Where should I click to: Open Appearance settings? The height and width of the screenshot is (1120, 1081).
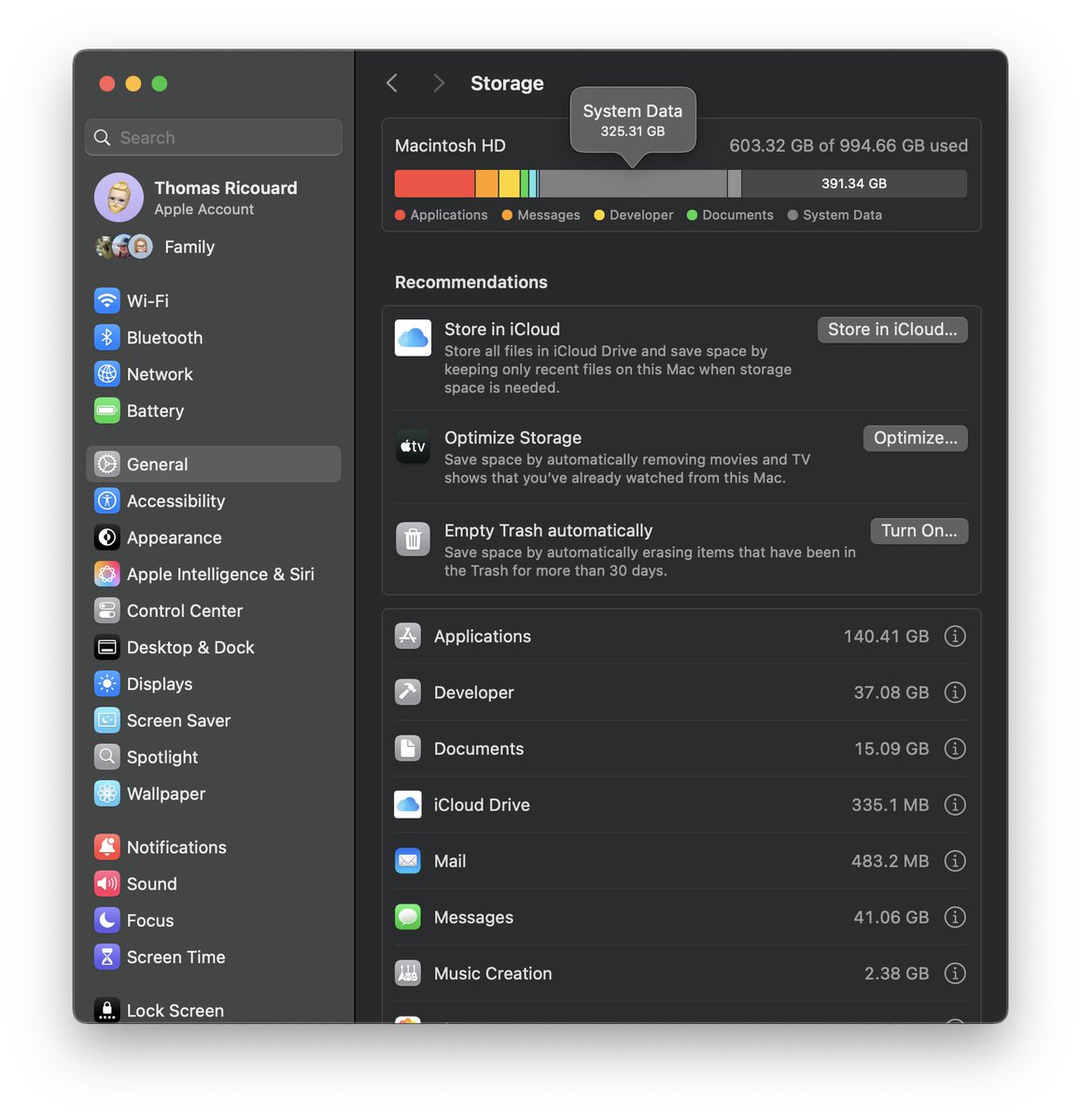(x=214, y=538)
